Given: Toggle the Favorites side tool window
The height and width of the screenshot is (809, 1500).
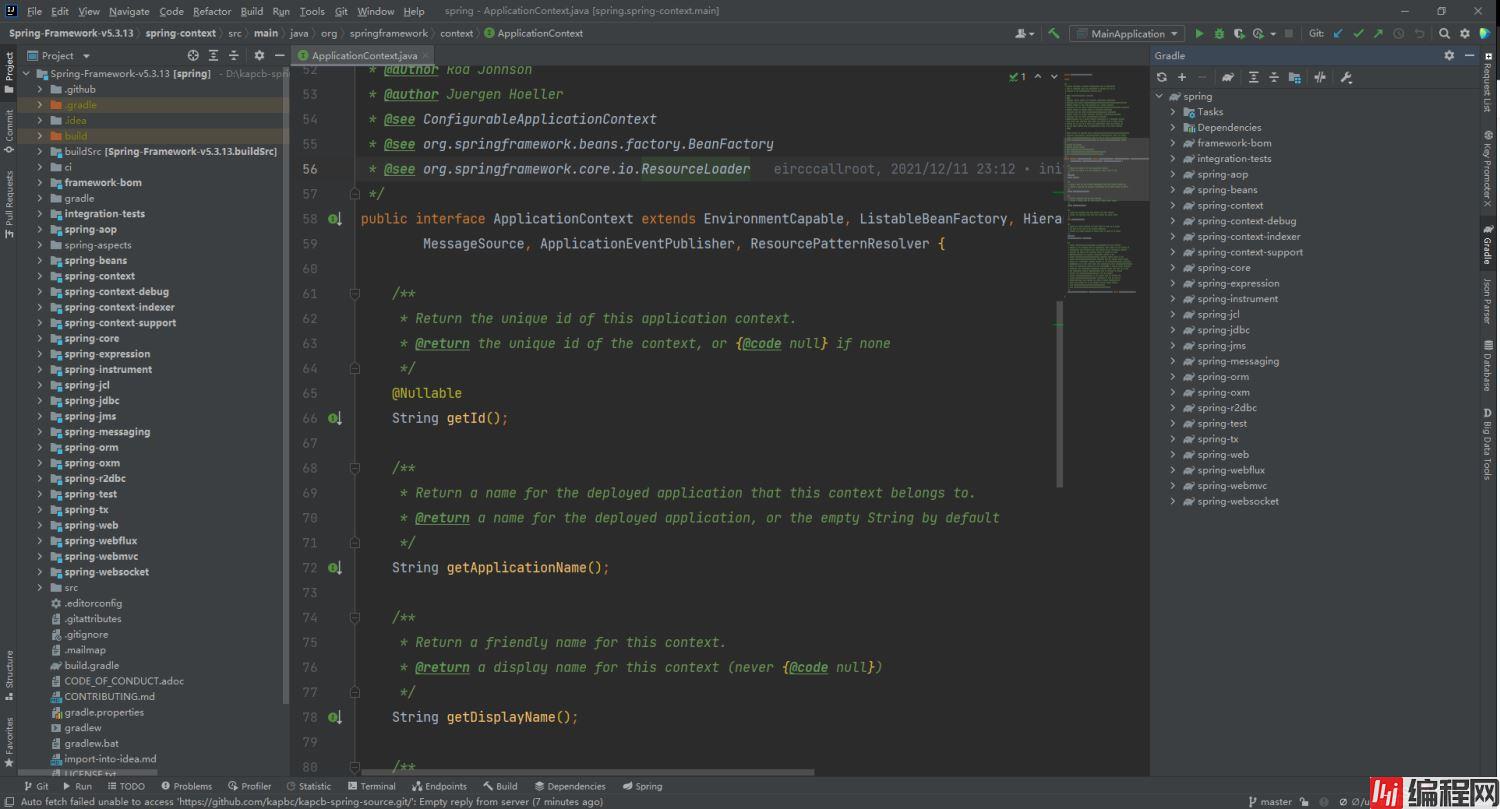Looking at the screenshot, I should [x=9, y=741].
